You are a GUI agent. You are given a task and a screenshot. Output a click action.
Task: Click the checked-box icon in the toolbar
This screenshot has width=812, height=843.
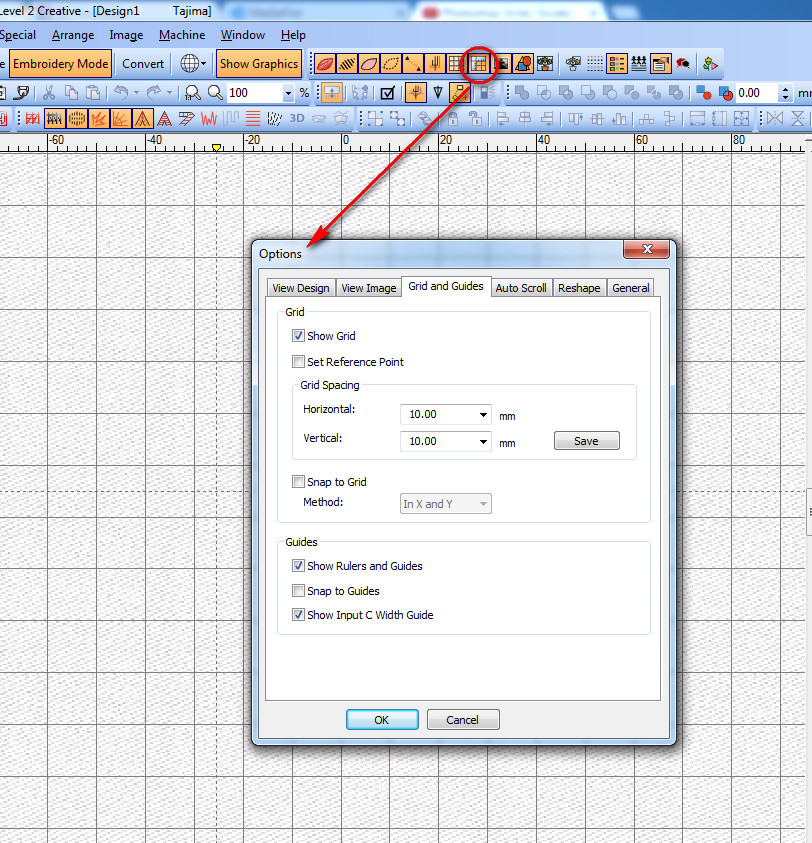387,93
